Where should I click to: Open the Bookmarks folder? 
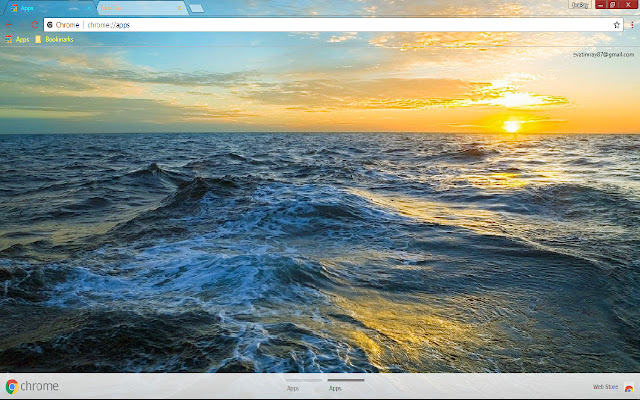coord(55,39)
